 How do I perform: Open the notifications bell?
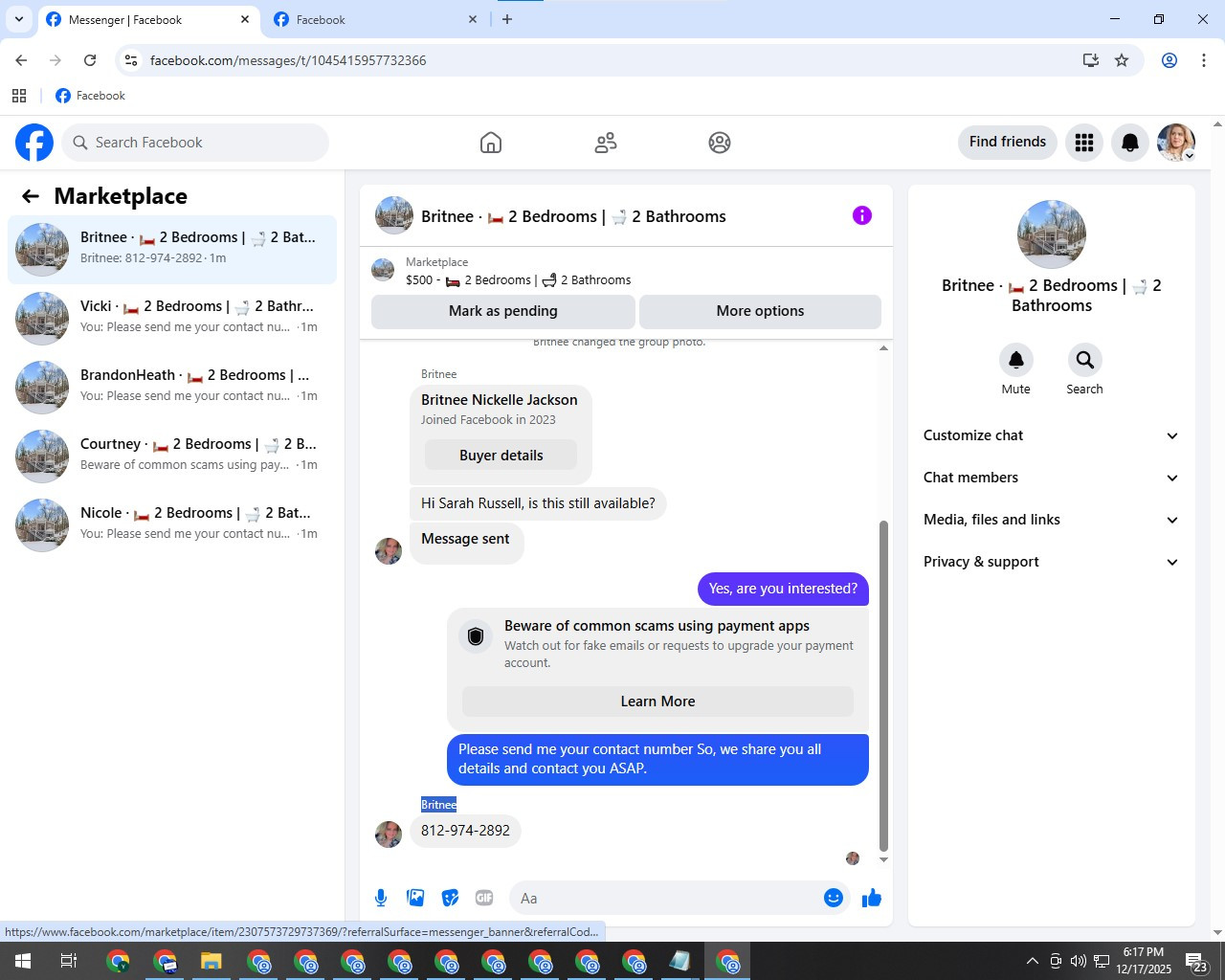pos(1130,143)
